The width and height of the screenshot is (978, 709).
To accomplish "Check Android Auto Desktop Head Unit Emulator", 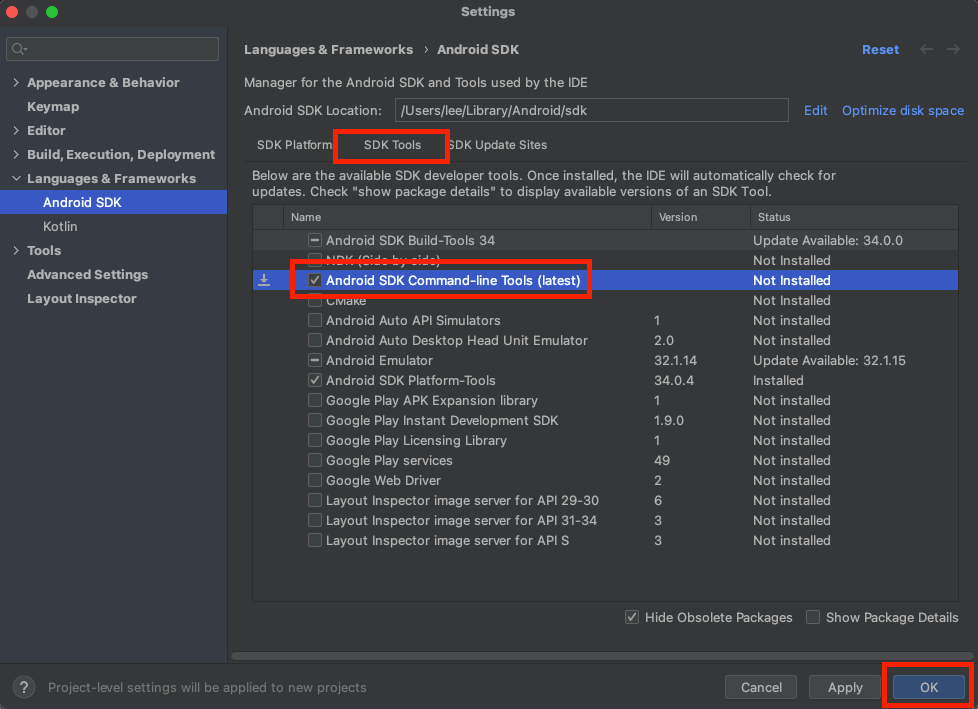I will (x=315, y=340).
